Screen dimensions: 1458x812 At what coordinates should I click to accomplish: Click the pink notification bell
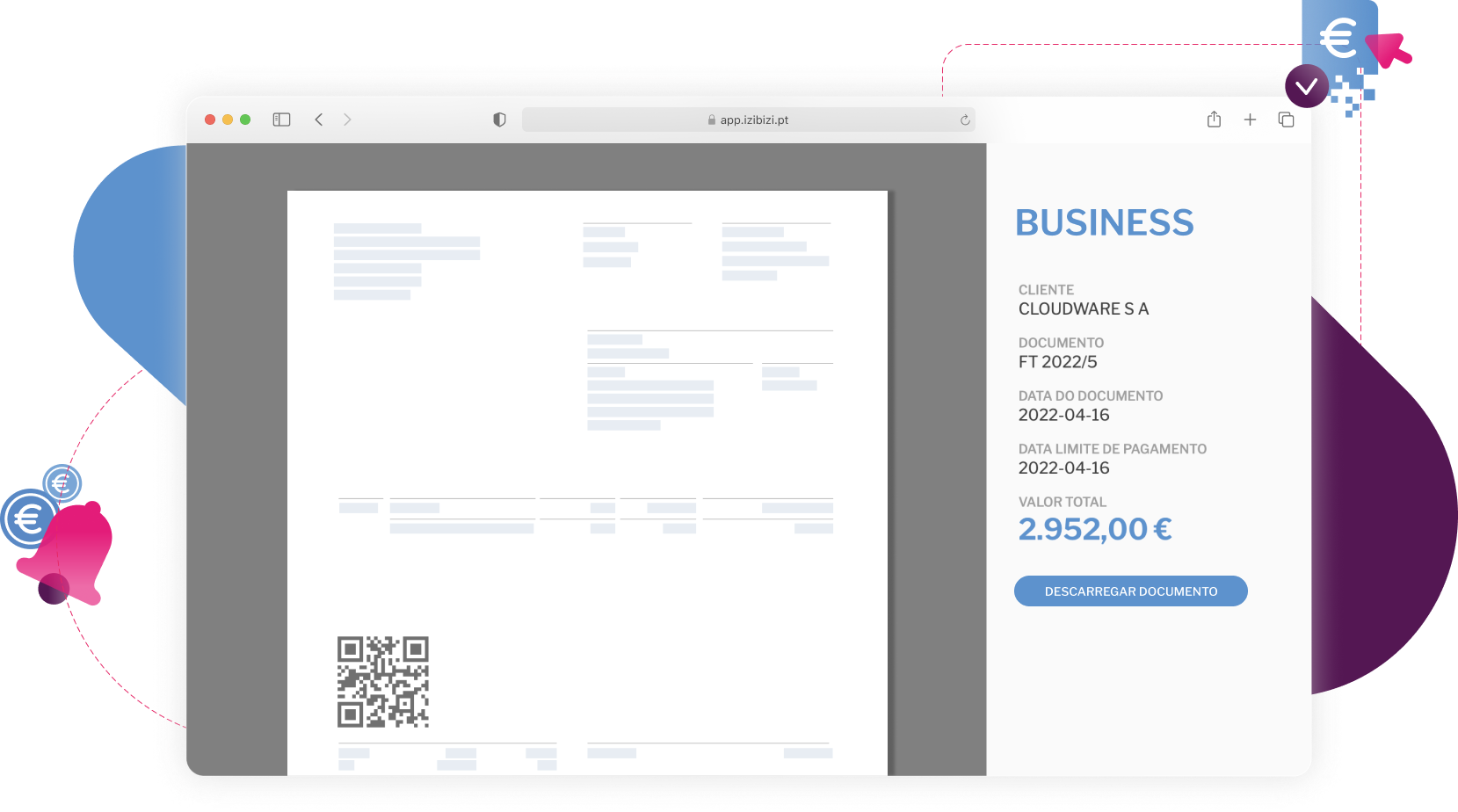coord(75,551)
